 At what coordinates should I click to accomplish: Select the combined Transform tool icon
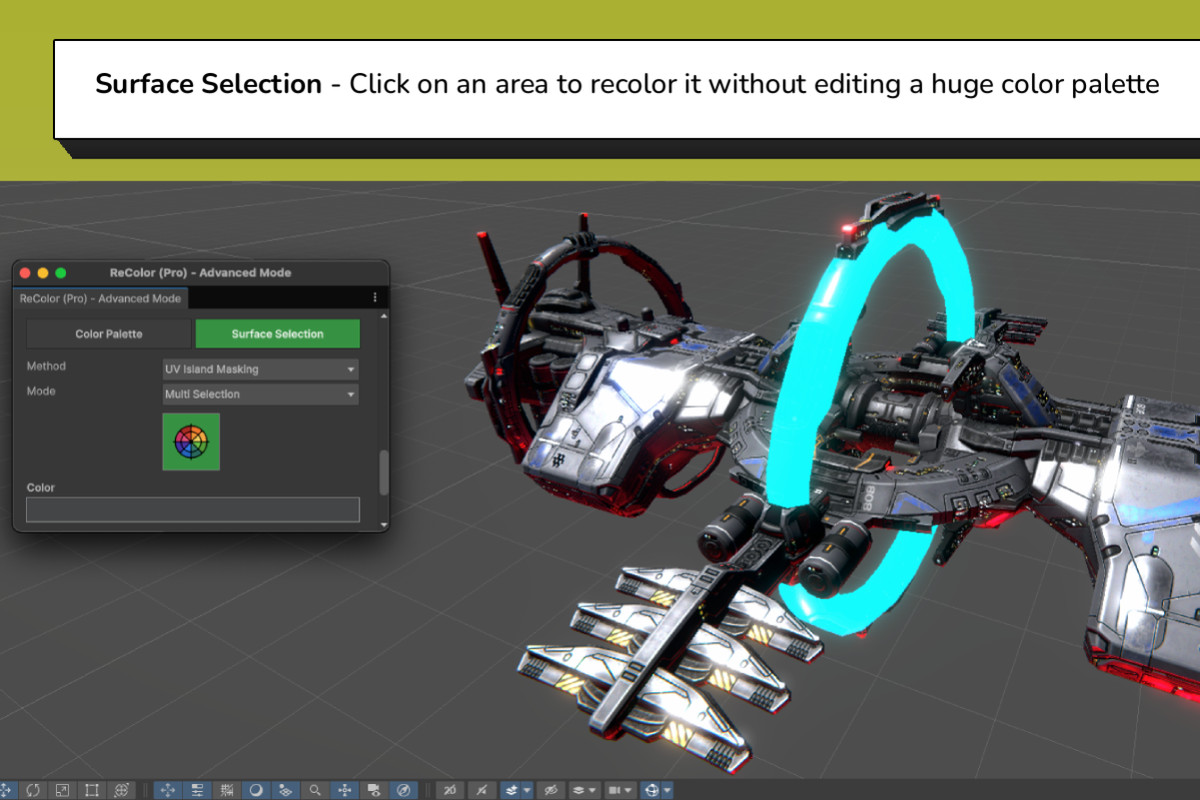[122, 790]
